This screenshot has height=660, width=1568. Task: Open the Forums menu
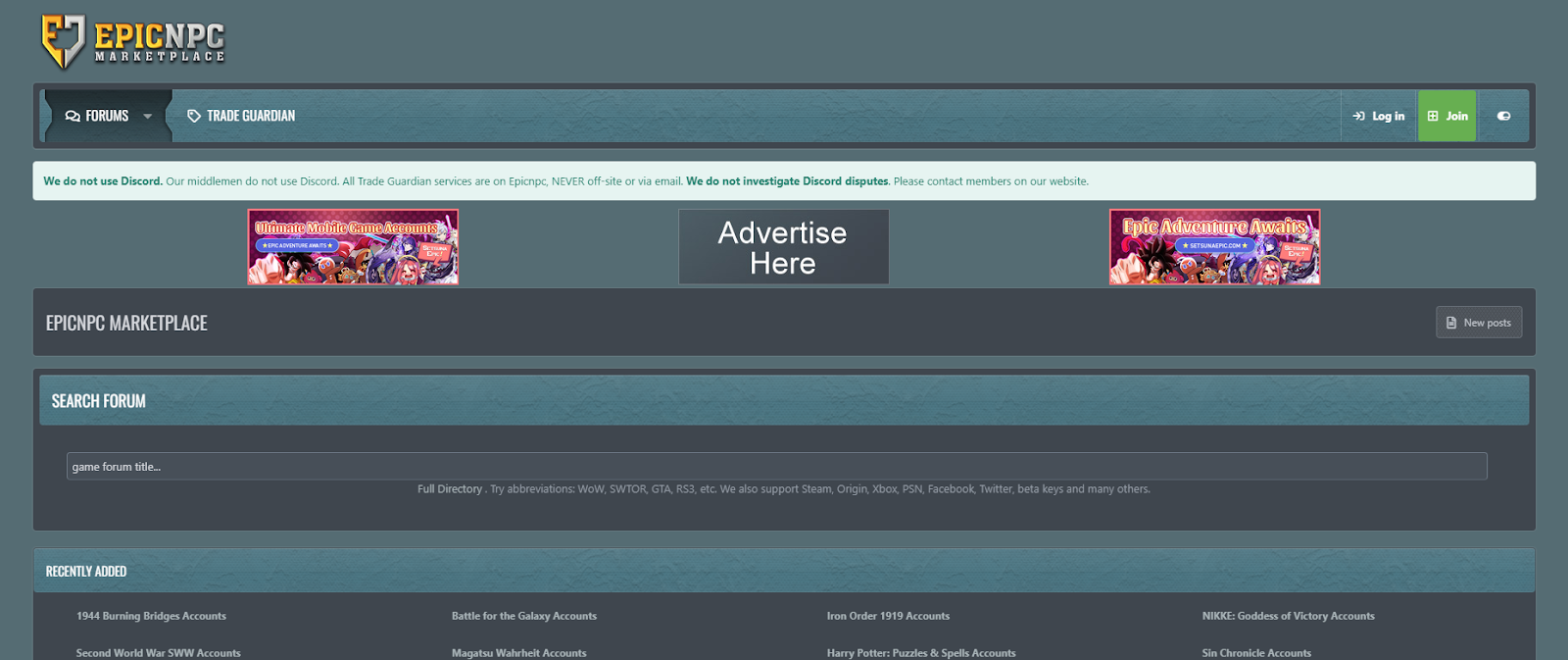[x=97, y=116]
